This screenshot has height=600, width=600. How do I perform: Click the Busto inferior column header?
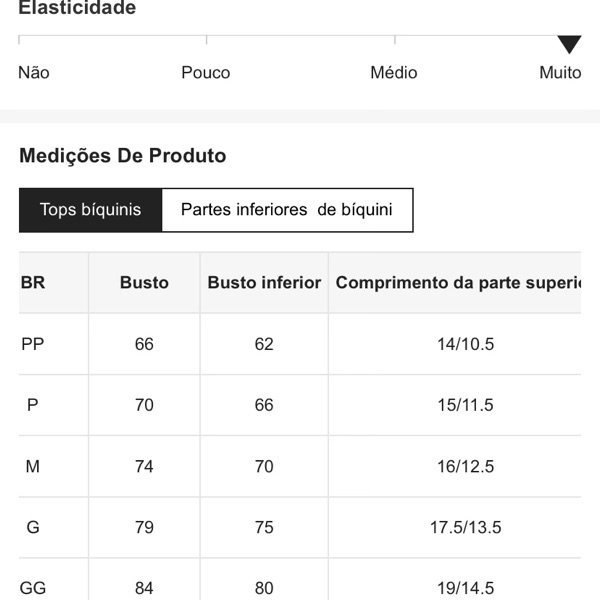pyautogui.click(x=264, y=283)
